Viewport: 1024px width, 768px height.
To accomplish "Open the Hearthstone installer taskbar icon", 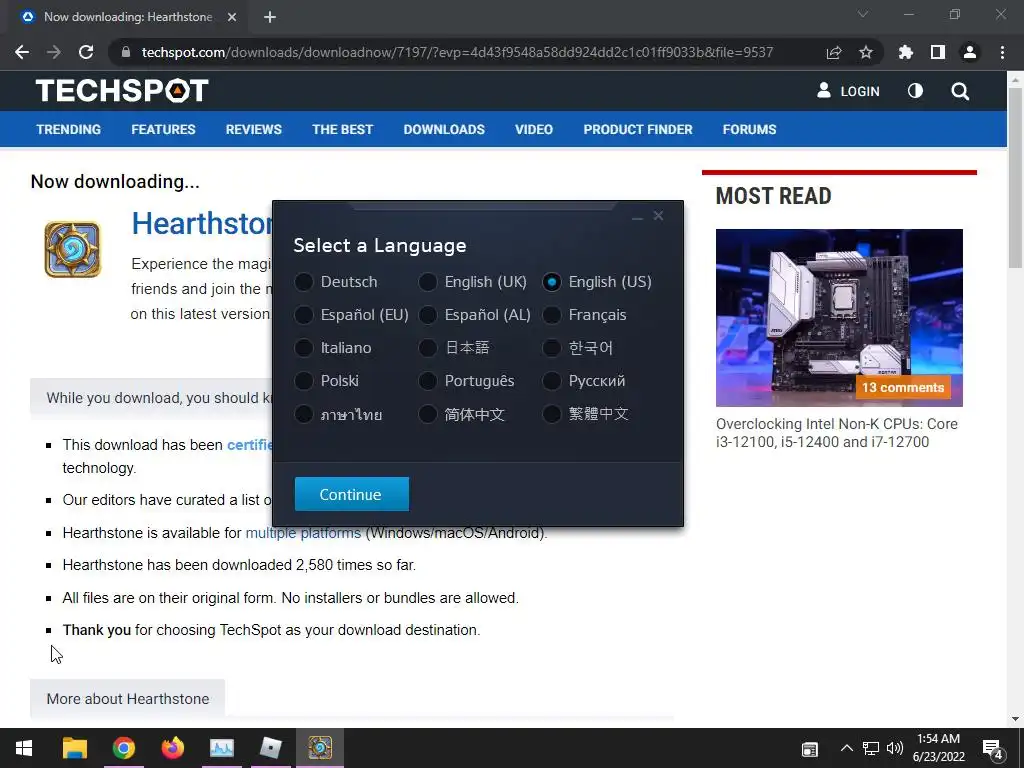I will click(320, 748).
